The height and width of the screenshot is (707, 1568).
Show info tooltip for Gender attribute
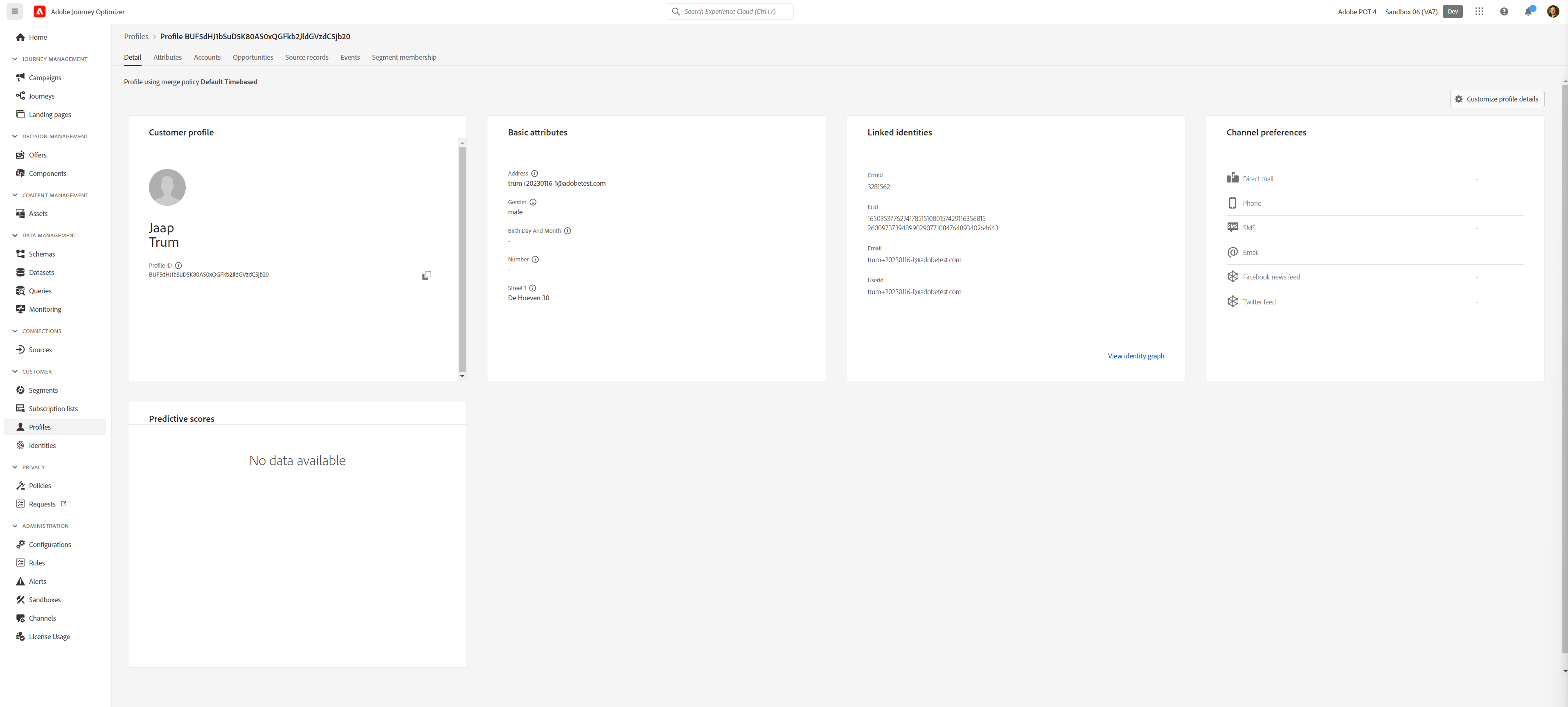click(x=533, y=202)
